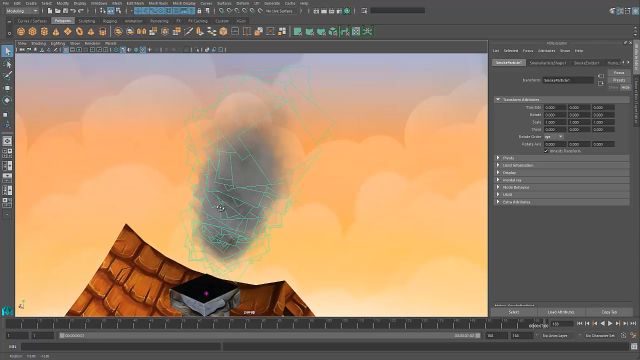Toggle the selection lock icon in status line

coord(200,11)
